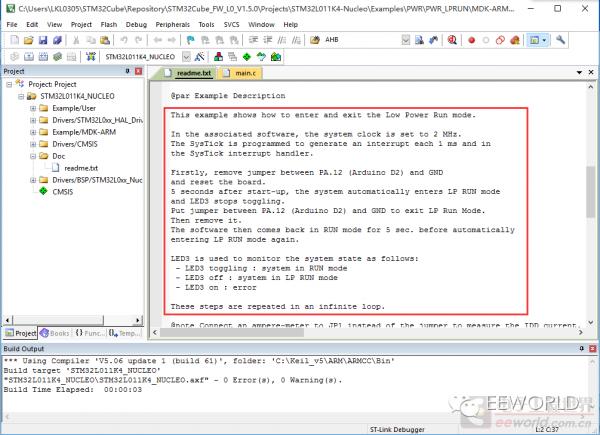Rebuild all target files icon

click(43, 57)
